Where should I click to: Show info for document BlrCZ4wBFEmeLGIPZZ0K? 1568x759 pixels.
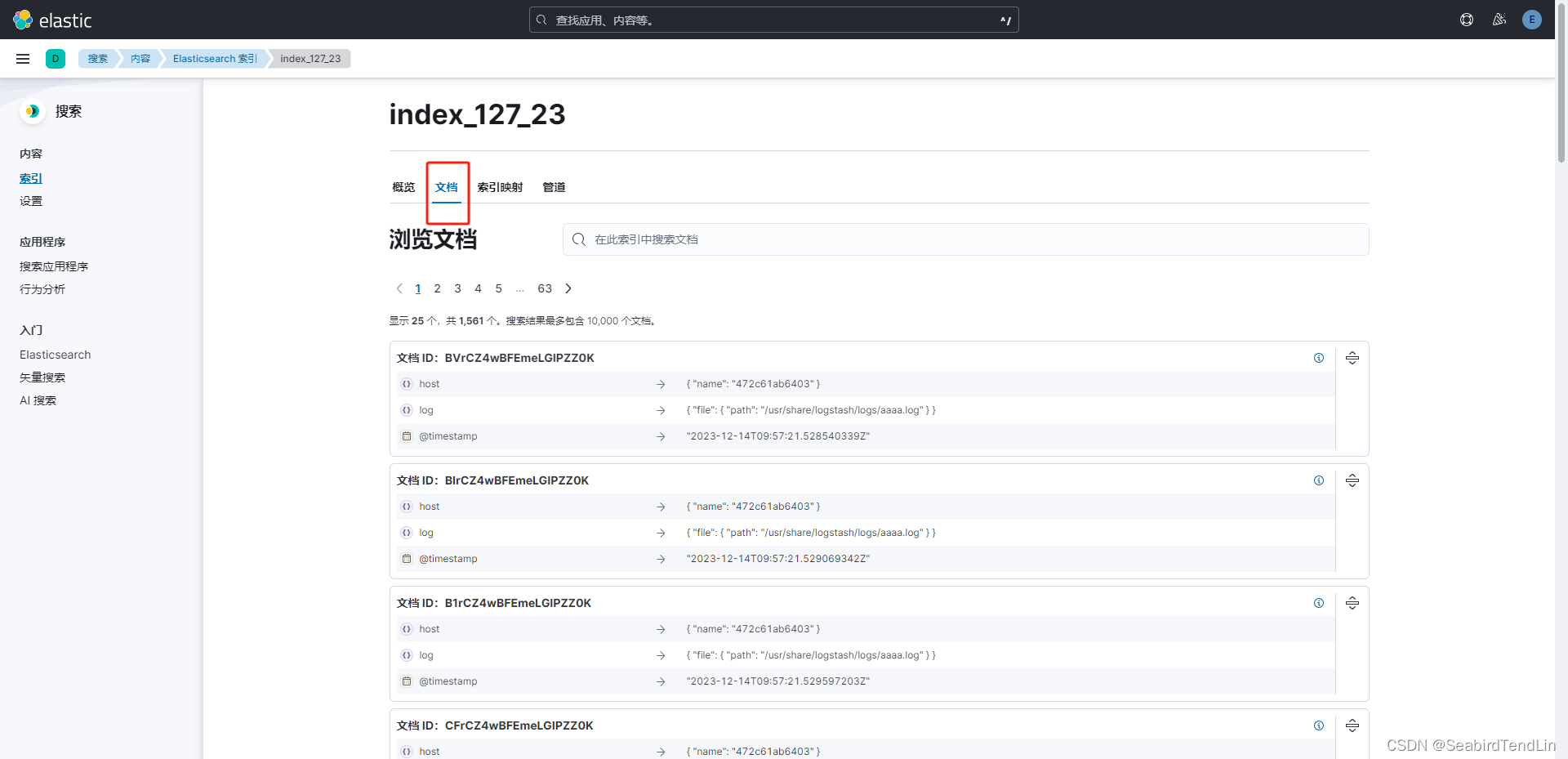click(1319, 480)
